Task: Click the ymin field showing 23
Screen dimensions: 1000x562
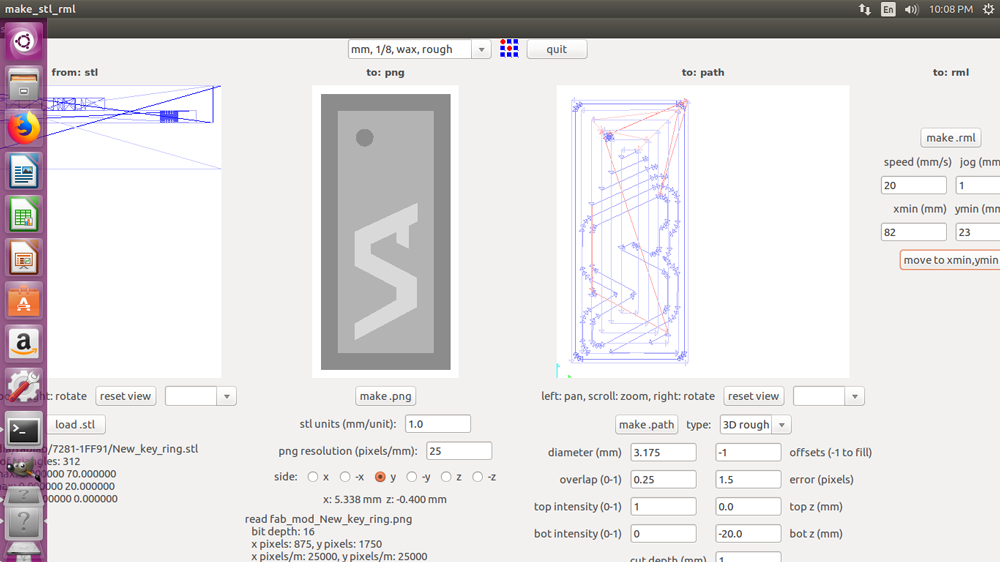Action: click(x=978, y=232)
